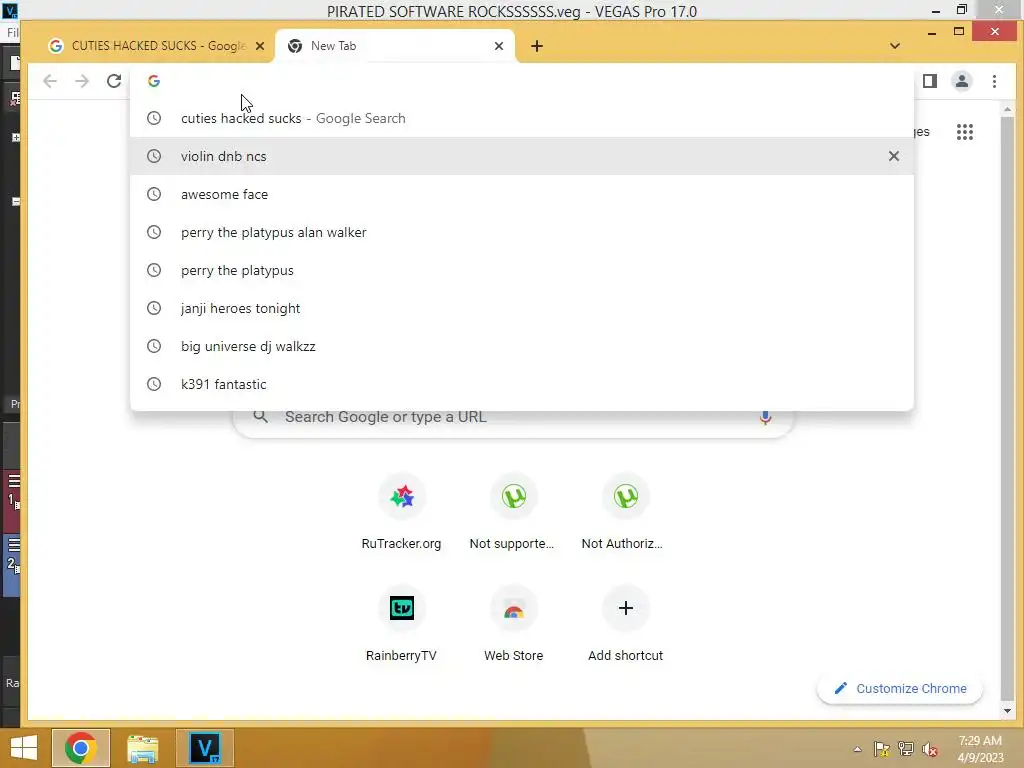Click the back navigation arrow
Image resolution: width=1024 pixels, height=768 pixels.
tap(50, 81)
